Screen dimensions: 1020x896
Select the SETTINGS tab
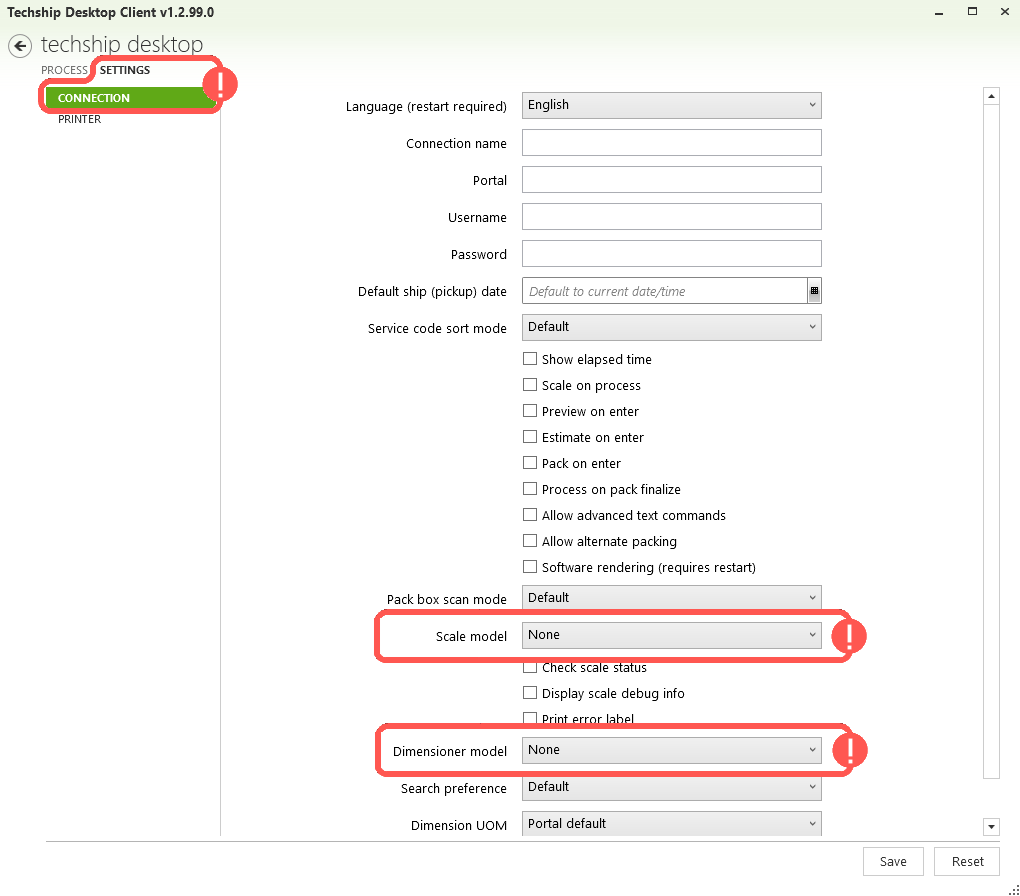(125, 70)
